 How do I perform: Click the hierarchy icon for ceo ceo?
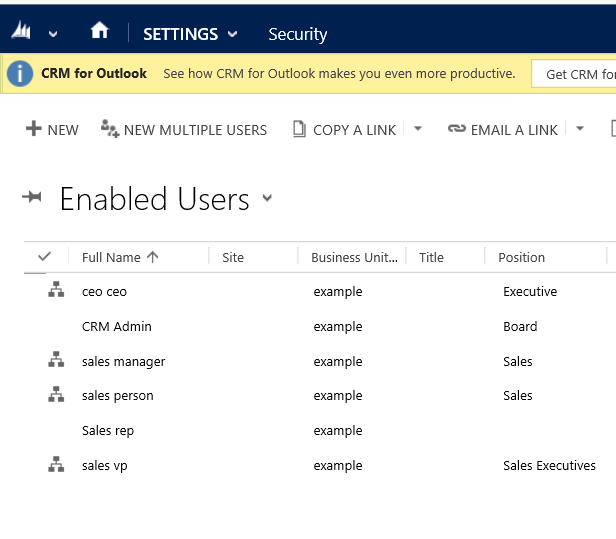pyautogui.click(x=56, y=289)
